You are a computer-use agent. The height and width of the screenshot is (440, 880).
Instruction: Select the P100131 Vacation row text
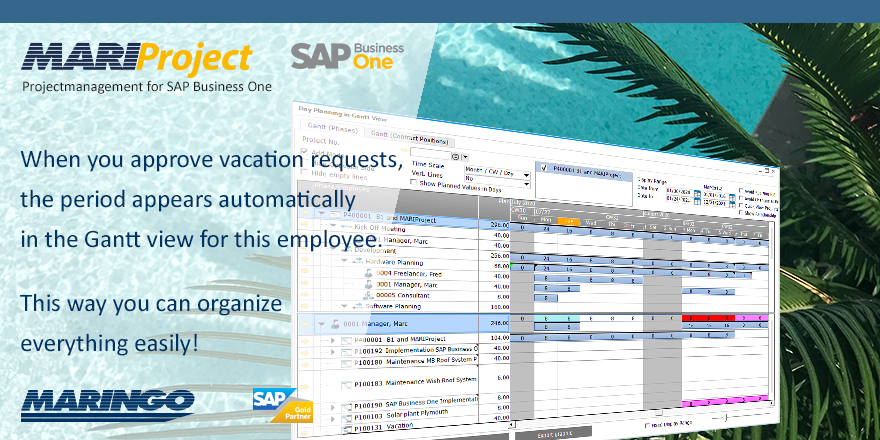pyautogui.click(x=383, y=427)
